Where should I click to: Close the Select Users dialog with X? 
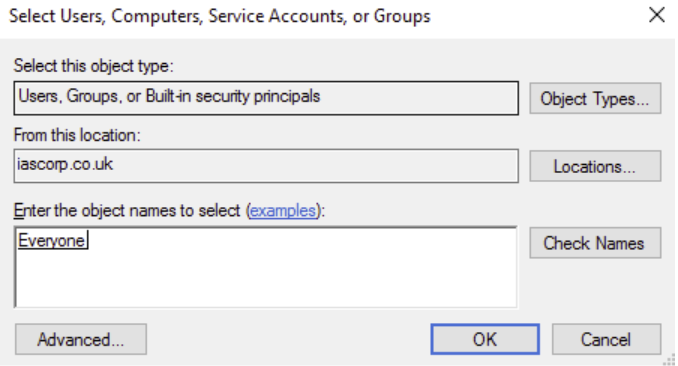pos(656,15)
